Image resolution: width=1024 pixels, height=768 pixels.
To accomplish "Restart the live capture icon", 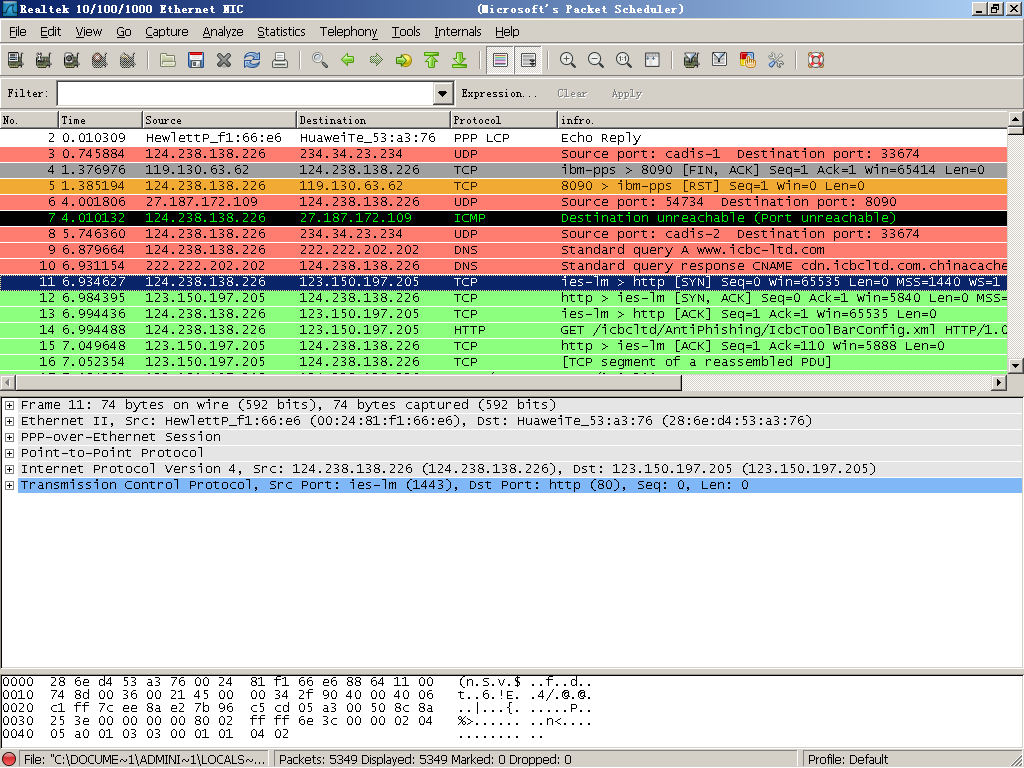I will [x=128, y=60].
